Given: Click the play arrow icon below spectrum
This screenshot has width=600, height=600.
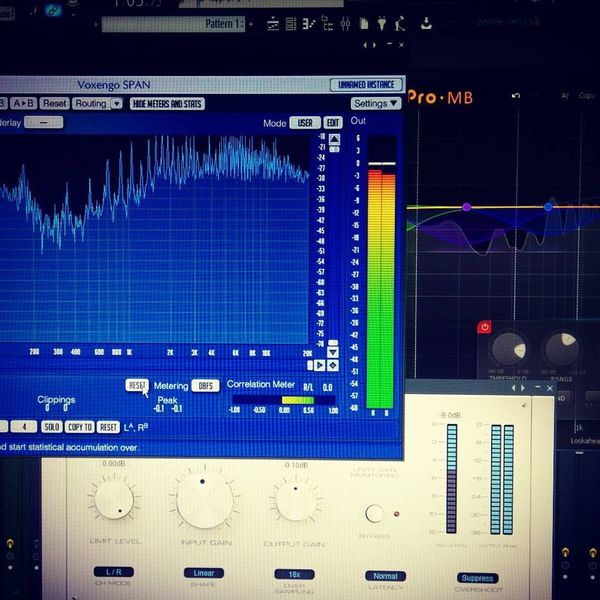Looking at the screenshot, I should tap(320, 365).
